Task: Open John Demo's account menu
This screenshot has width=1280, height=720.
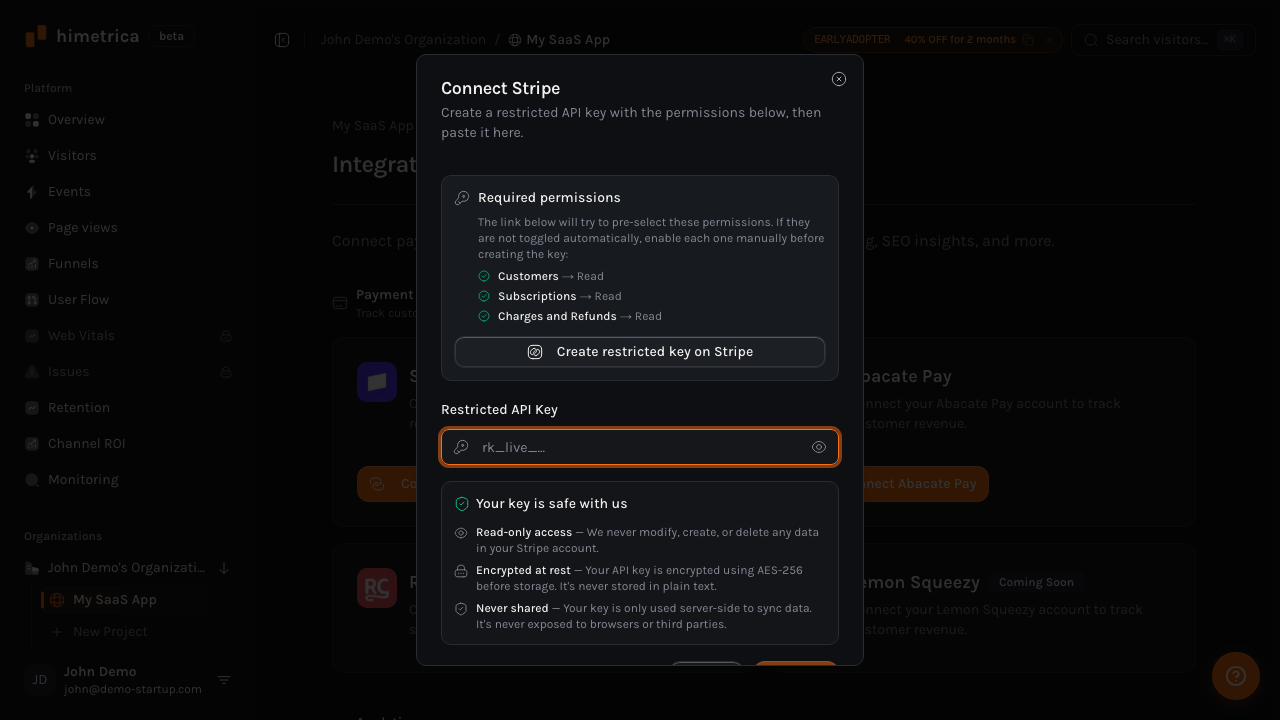Action: tap(224, 680)
